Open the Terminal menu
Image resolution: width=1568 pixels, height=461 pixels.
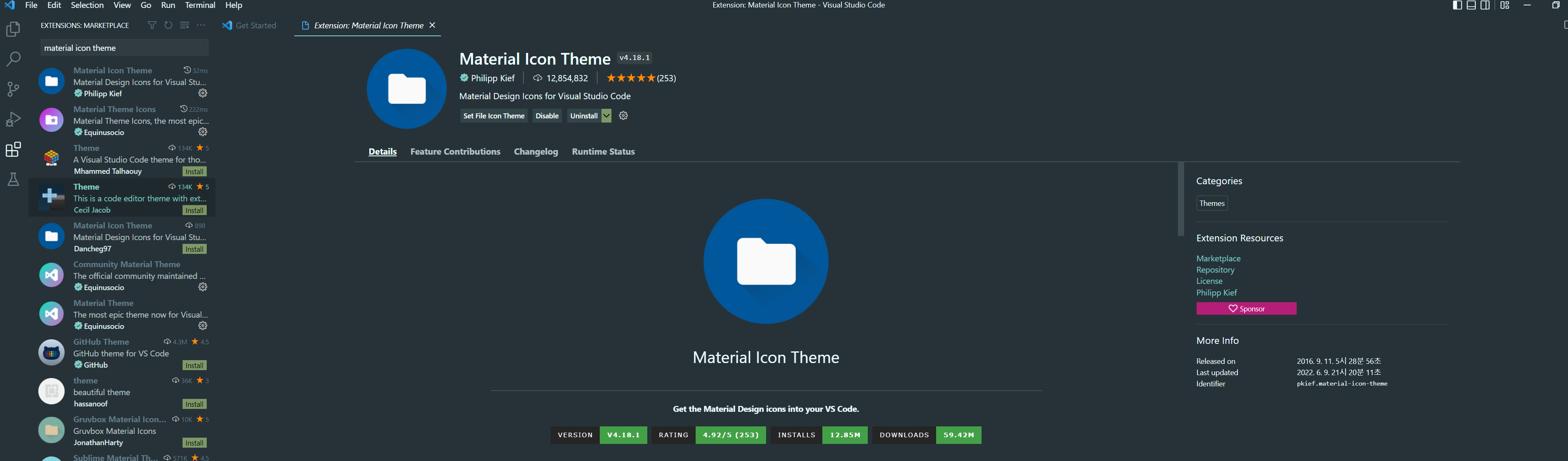click(x=200, y=5)
